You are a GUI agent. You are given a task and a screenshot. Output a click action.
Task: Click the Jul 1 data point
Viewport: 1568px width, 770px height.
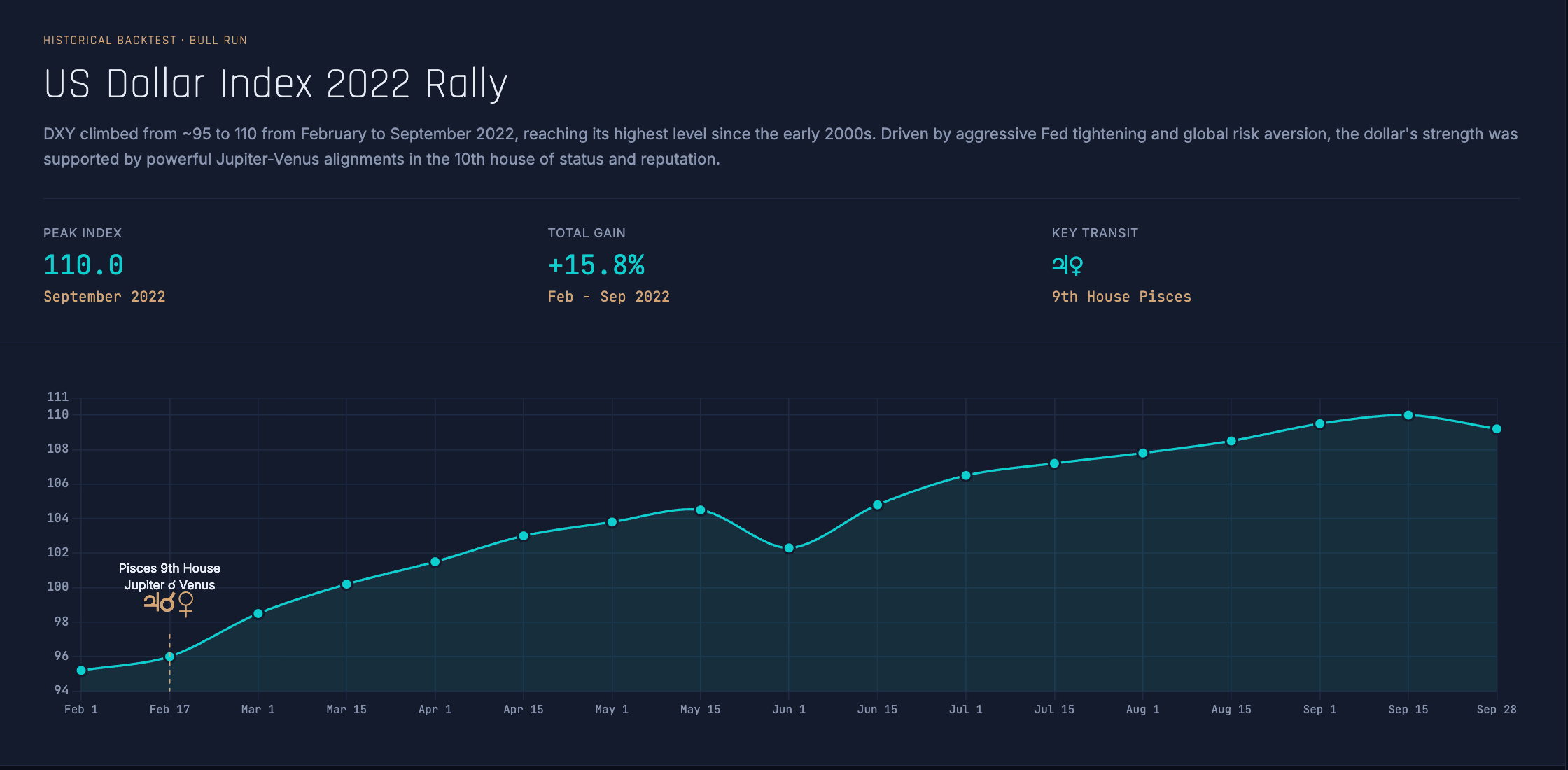966,476
